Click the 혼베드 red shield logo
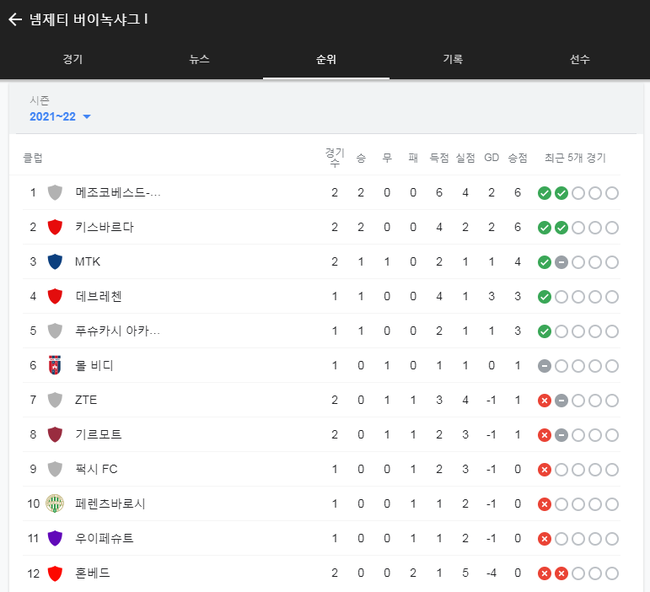The image size is (650, 592). coord(55,573)
